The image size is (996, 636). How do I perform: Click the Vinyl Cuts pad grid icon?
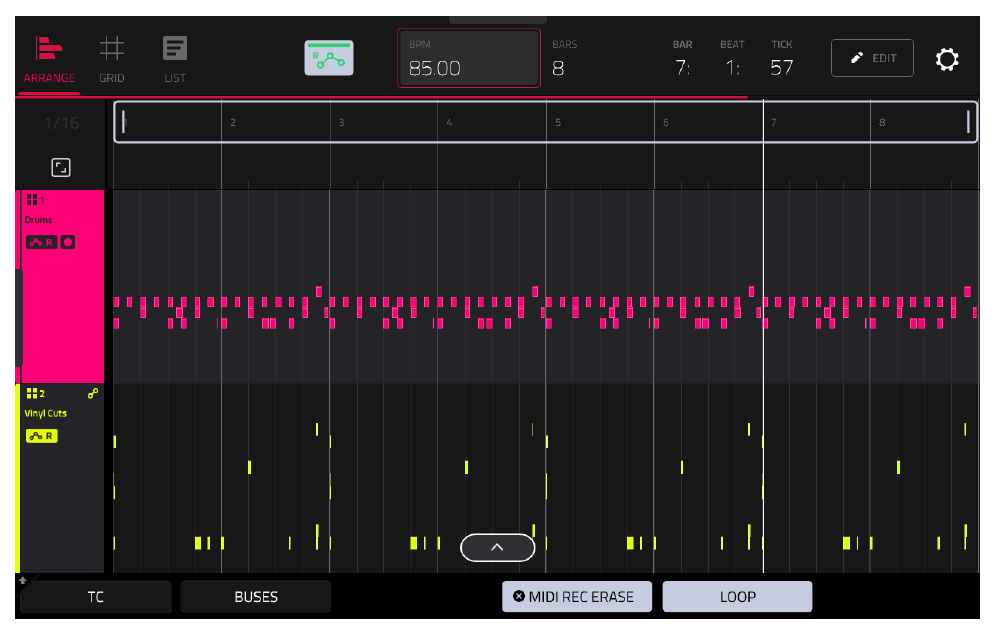coord(32,394)
